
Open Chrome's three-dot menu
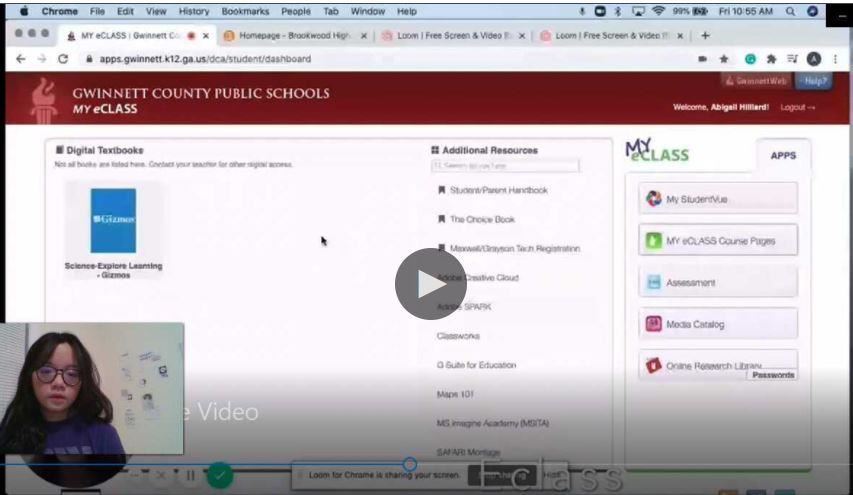click(x=835, y=59)
